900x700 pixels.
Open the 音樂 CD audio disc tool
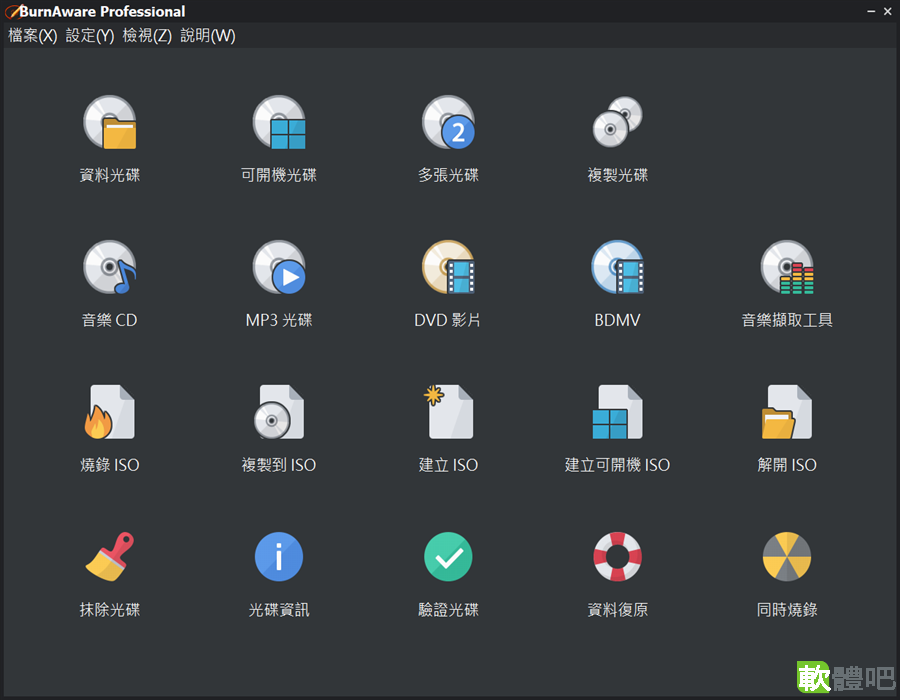(110, 267)
